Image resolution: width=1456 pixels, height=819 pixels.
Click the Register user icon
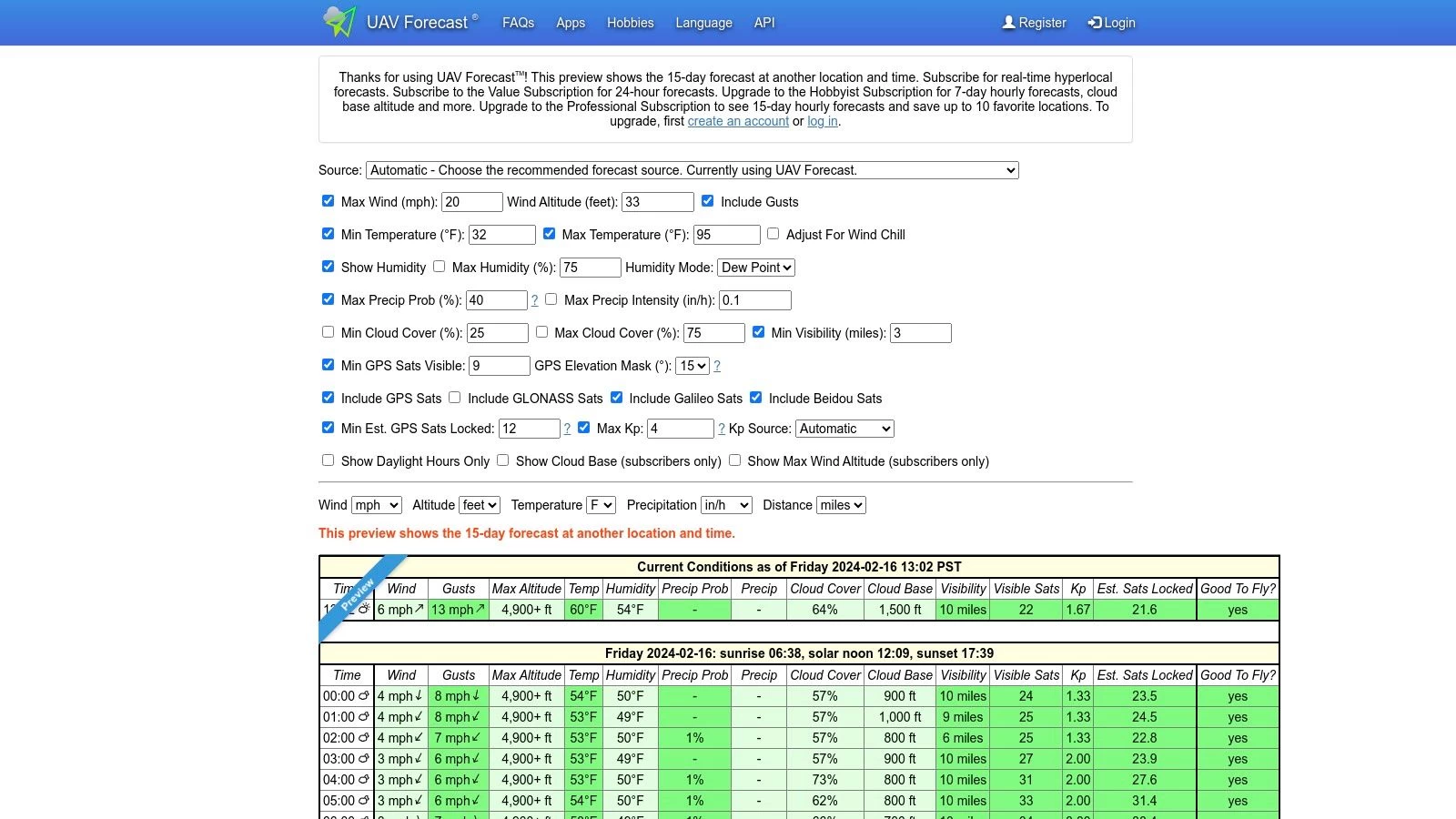(x=1008, y=23)
